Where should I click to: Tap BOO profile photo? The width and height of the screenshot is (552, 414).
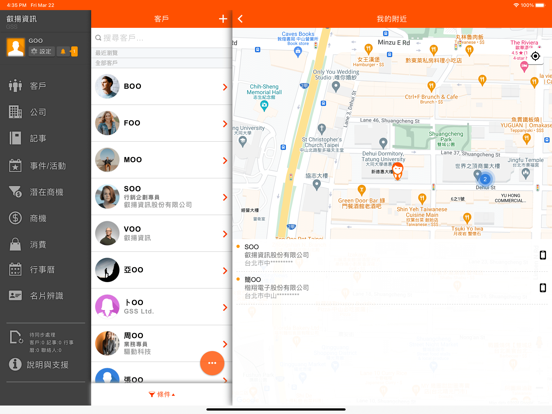[107, 86]
